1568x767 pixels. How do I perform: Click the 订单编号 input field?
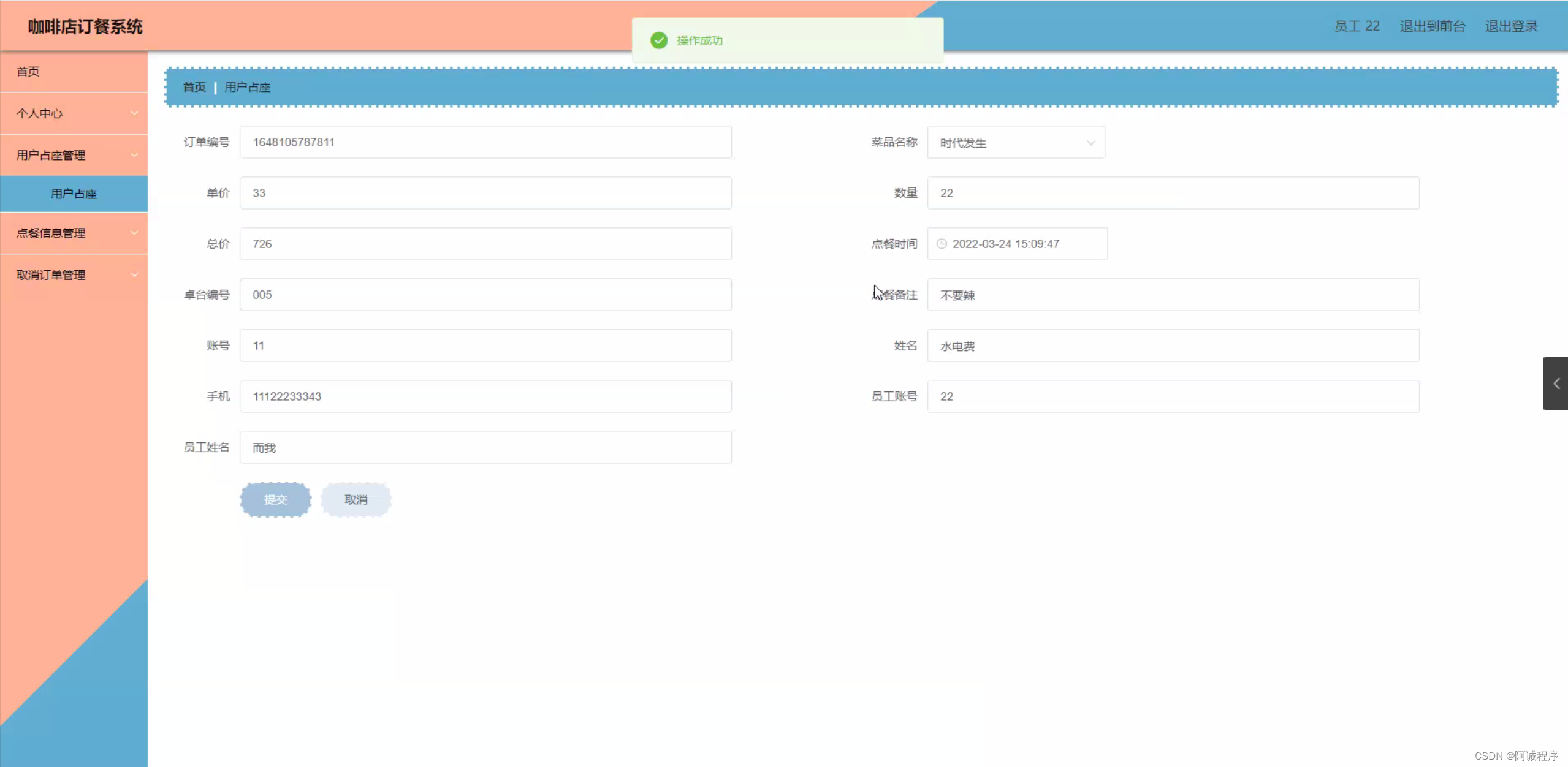point(484,142)
